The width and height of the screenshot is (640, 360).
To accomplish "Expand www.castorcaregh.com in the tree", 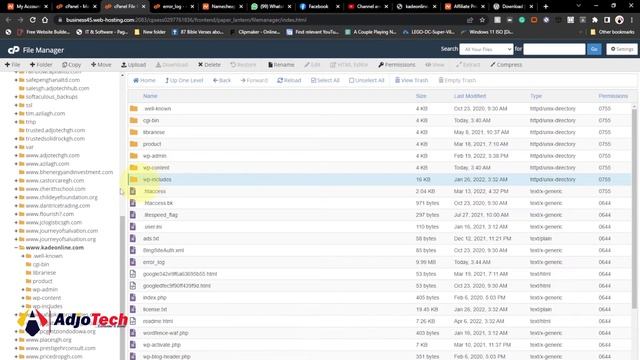I will coord(16,180).
